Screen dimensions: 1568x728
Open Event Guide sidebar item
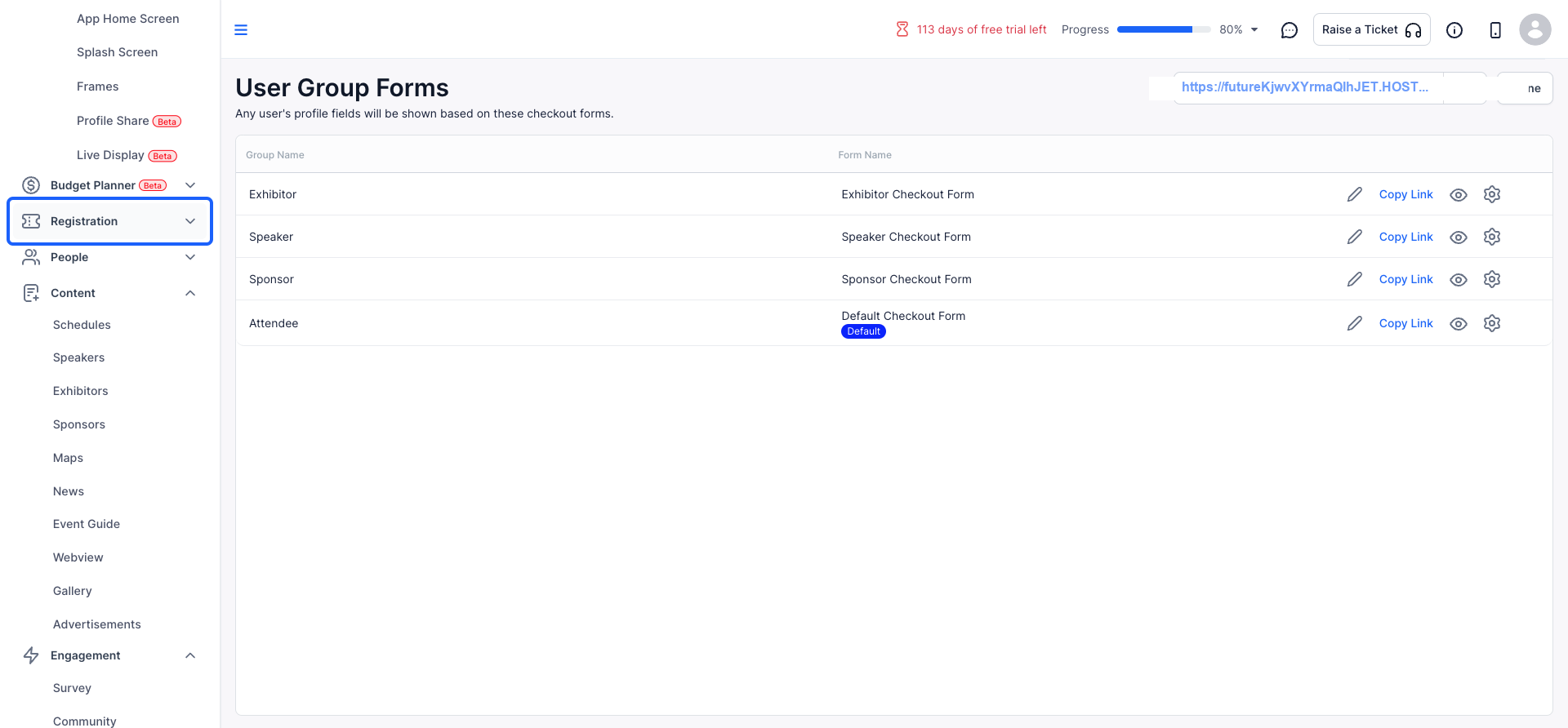pos(87,524)
